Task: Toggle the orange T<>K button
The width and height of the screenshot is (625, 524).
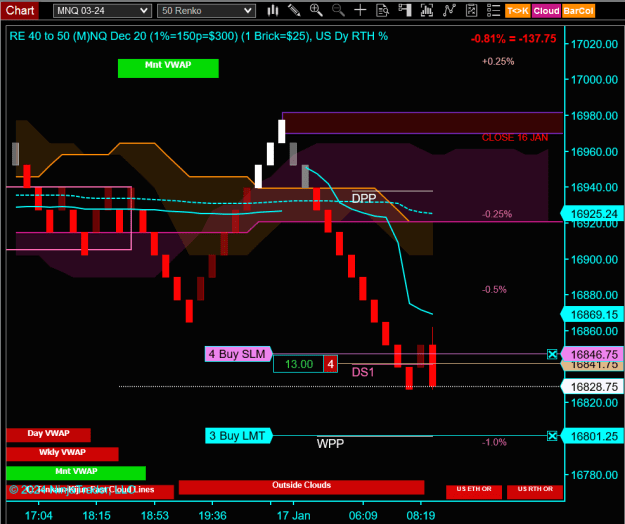Action: coord(517,11)
